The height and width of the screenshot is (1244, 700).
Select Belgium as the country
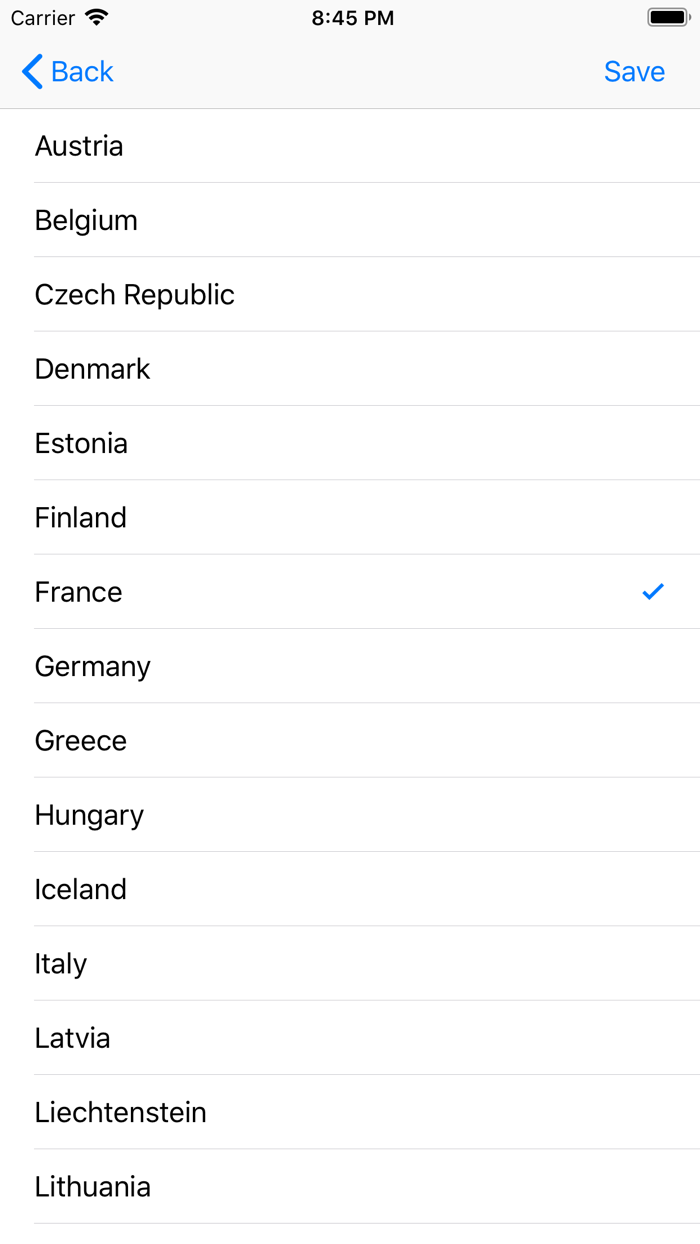350,220
